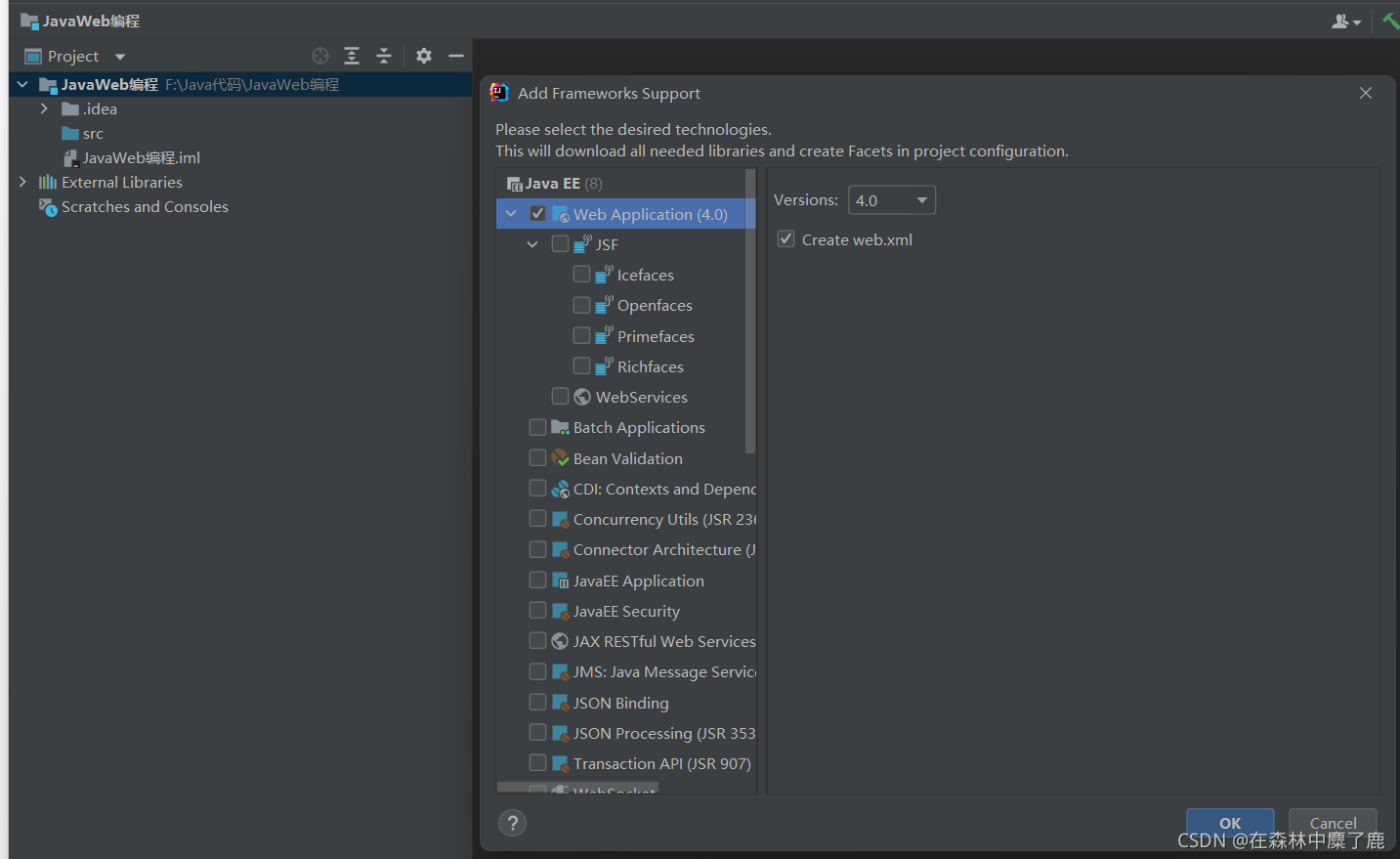Click the Batch Applications folder icon
Image resolution: width=1400 pixels, height=859 pixels.
point(561,427)
